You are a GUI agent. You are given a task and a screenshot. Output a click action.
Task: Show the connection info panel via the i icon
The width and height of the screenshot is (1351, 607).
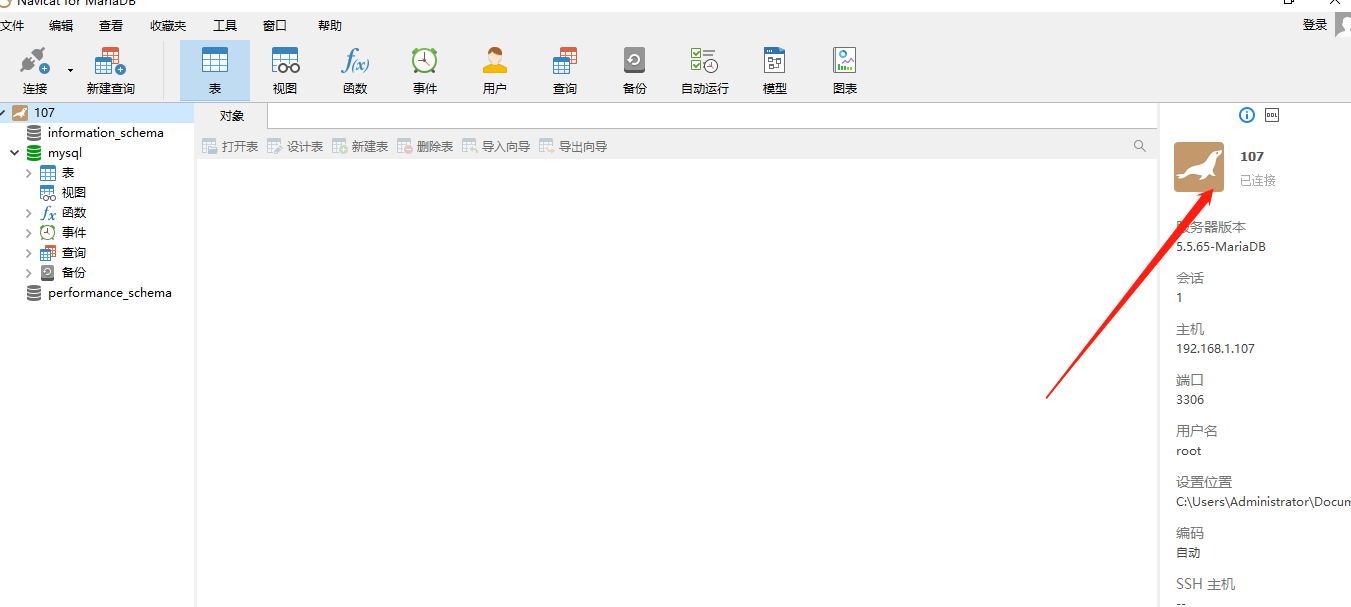click(1246, 115)
